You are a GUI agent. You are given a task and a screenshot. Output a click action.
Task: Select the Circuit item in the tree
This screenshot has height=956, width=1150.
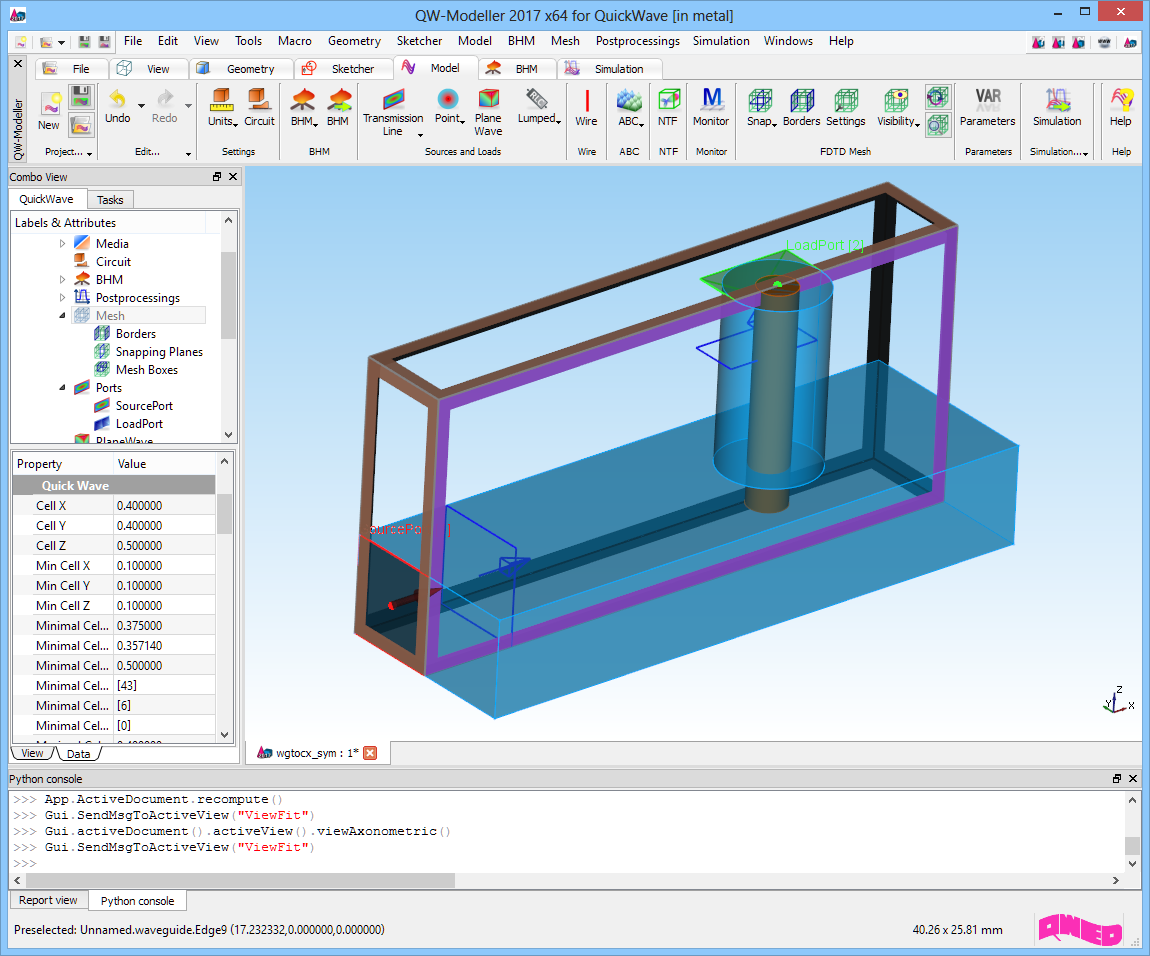[x=114, y=262]
